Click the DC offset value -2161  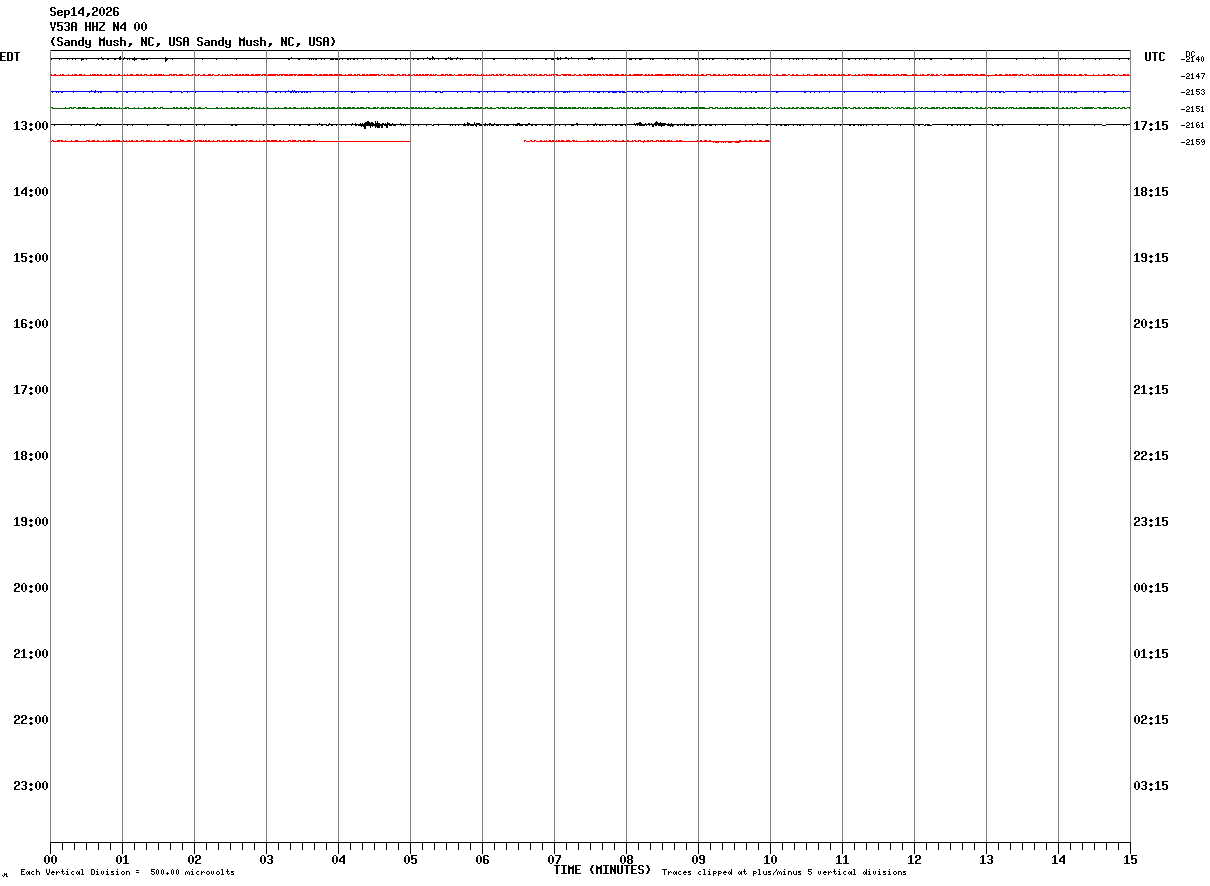pyautogui.click(x=1193, y=126)
